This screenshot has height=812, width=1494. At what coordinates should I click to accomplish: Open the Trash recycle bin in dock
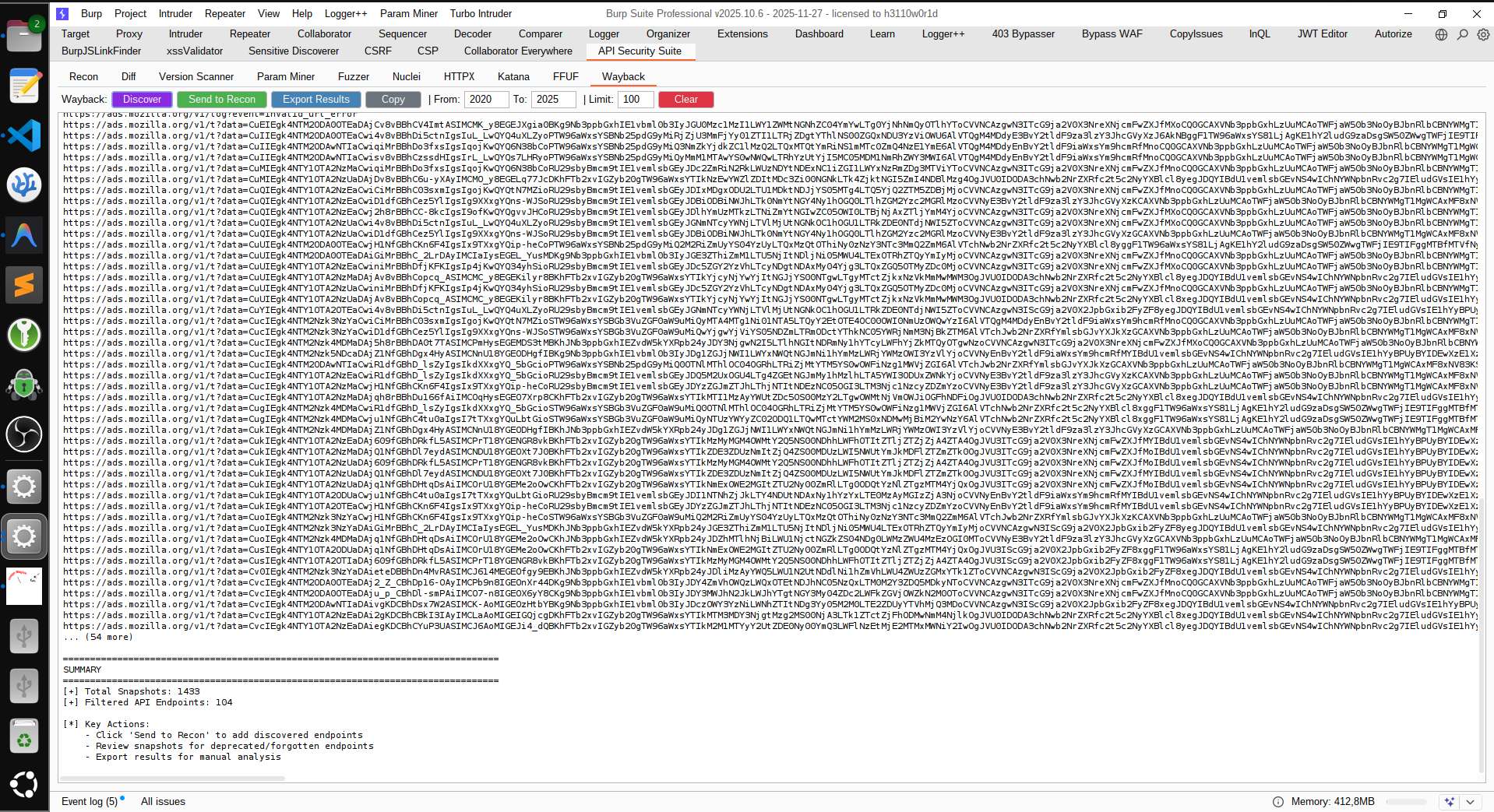click(24, 736)
